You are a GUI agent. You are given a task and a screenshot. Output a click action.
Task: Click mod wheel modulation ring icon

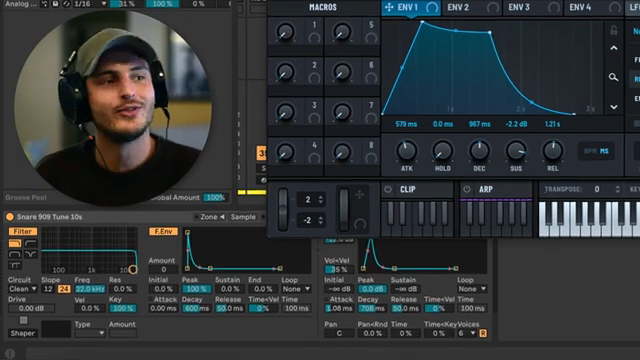click(360, 224)
